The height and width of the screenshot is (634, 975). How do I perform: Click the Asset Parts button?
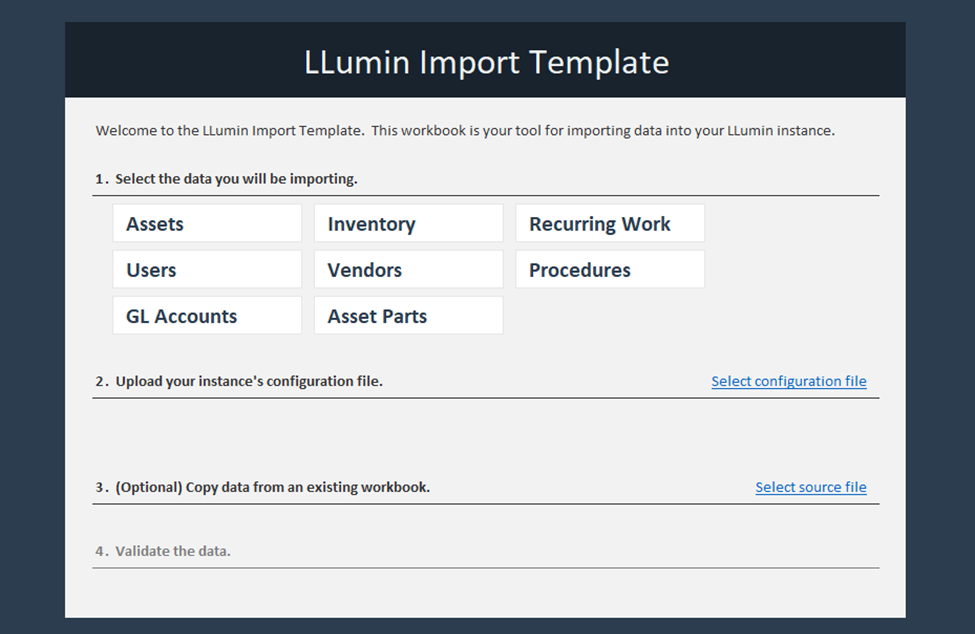click(408, 316)
